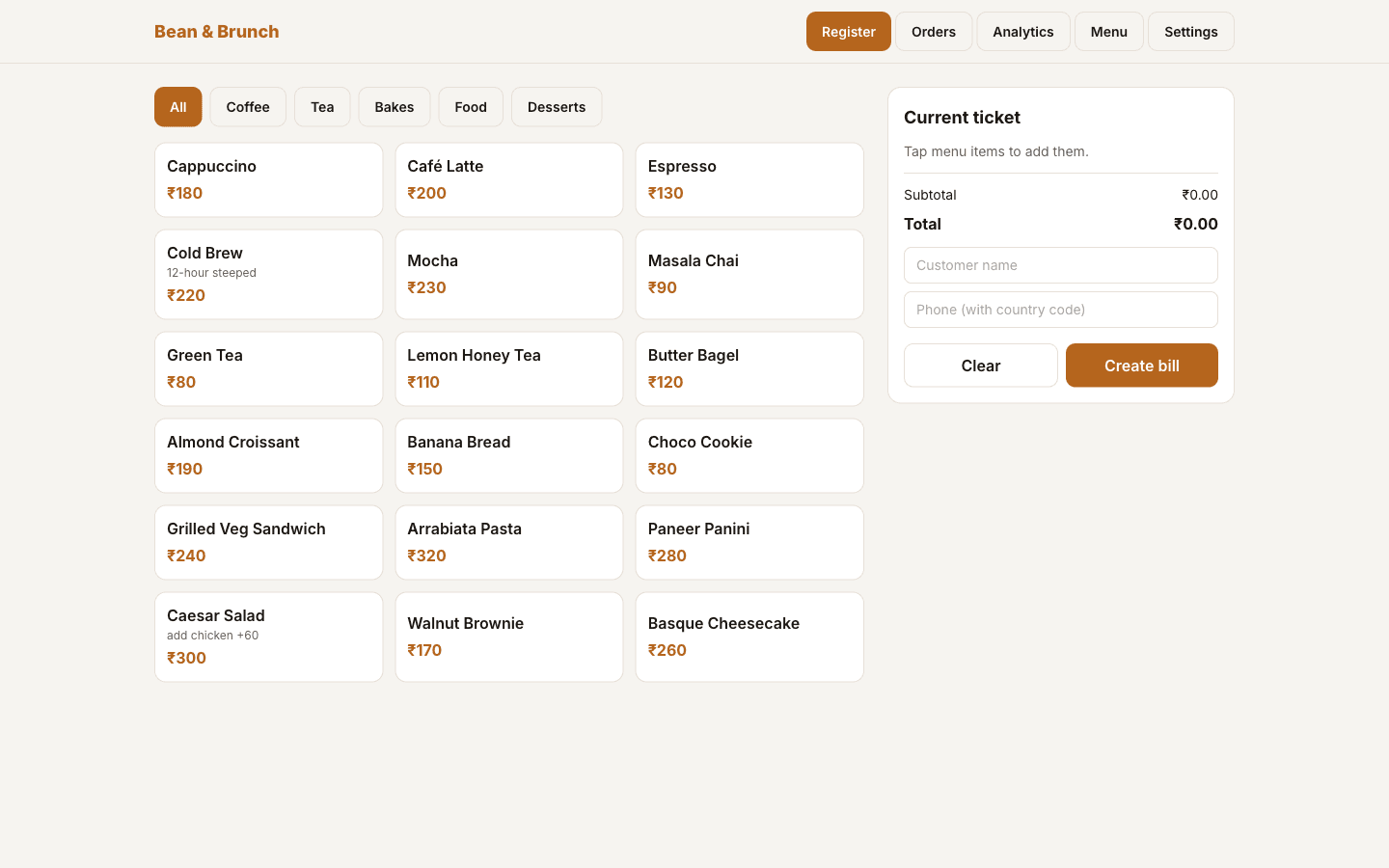Add Cold Brew to the ticket
Viewport: 1389px width, 868px height.
point(269,275)
